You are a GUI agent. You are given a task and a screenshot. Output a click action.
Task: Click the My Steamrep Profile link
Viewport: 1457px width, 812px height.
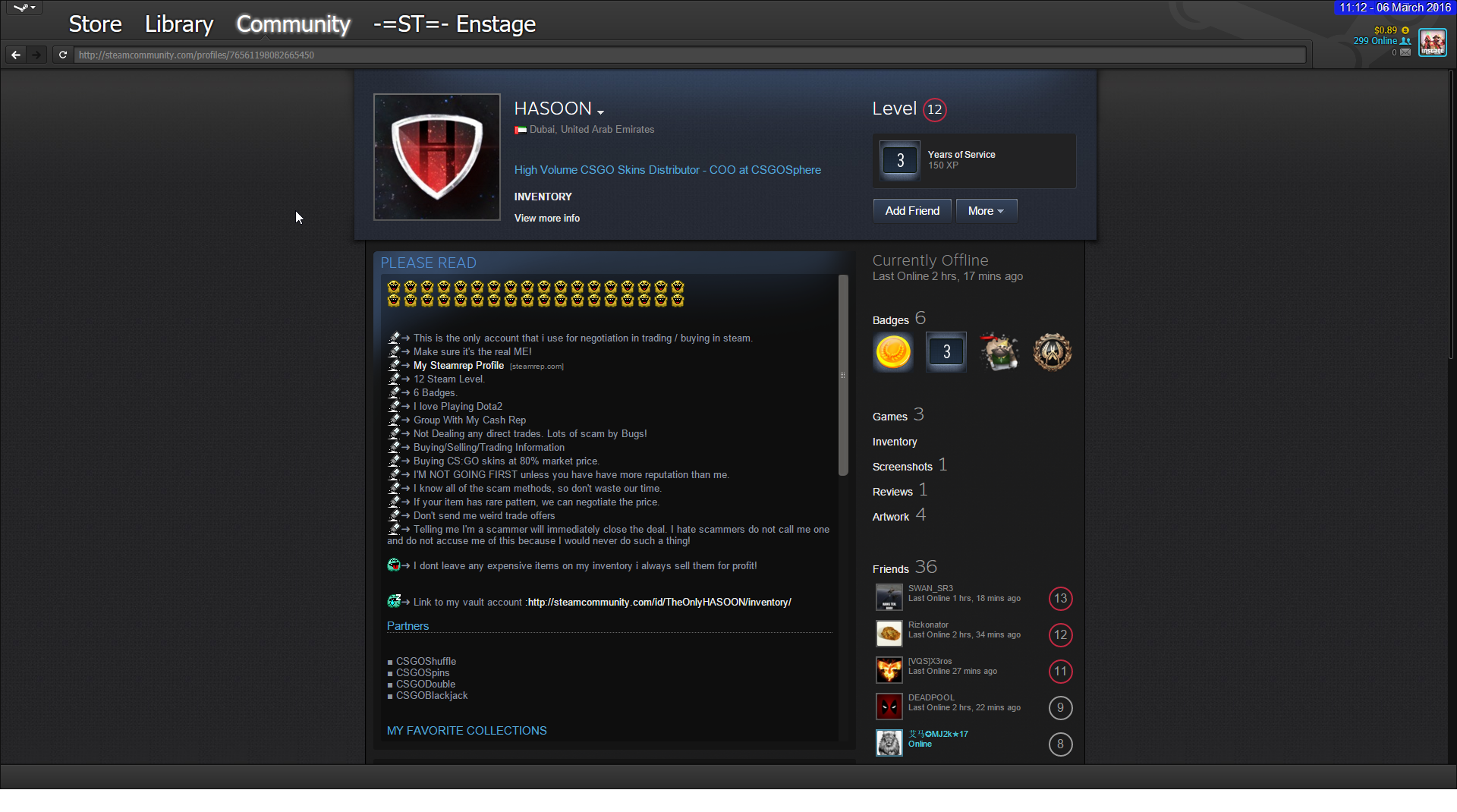458,366
